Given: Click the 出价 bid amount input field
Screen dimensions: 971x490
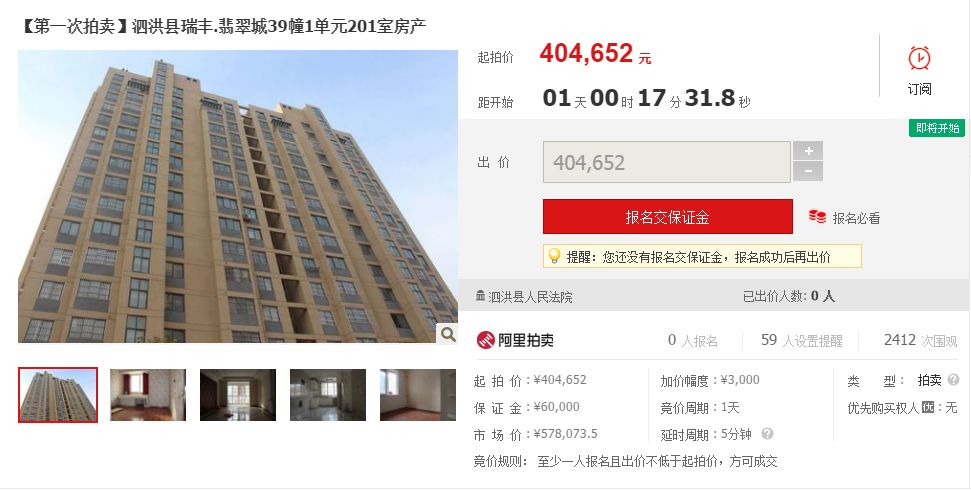Looking at the screenshot, I should [x=667, y=162].
